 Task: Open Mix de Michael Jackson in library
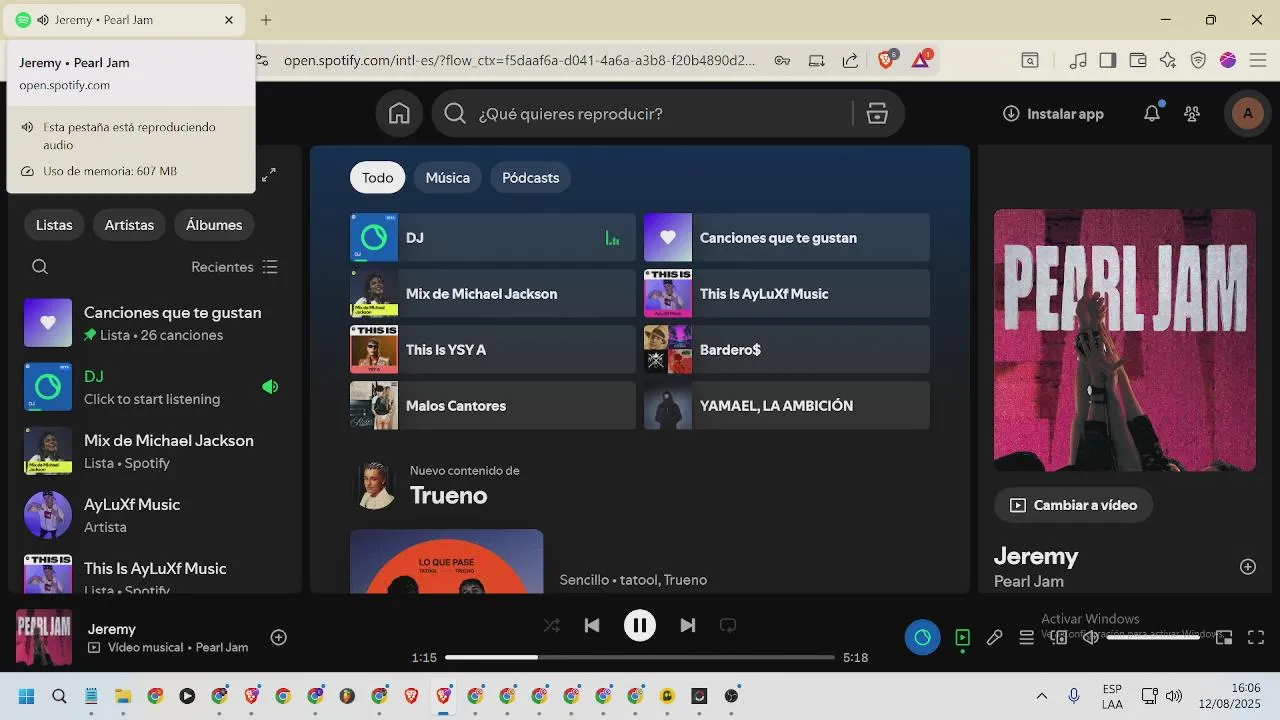(x=154, y=451)
